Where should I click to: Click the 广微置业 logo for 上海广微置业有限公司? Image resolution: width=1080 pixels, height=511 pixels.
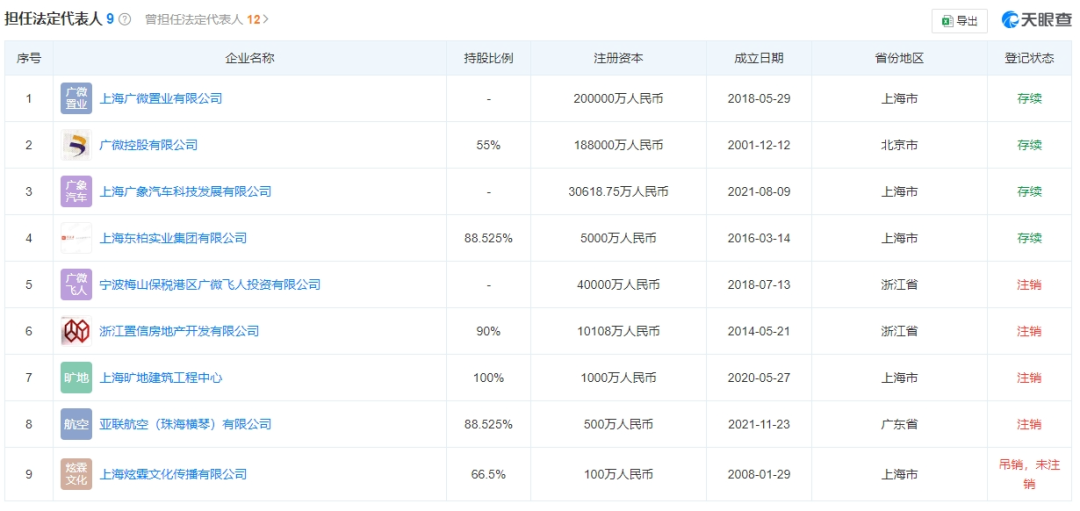(x=76, y=98)
